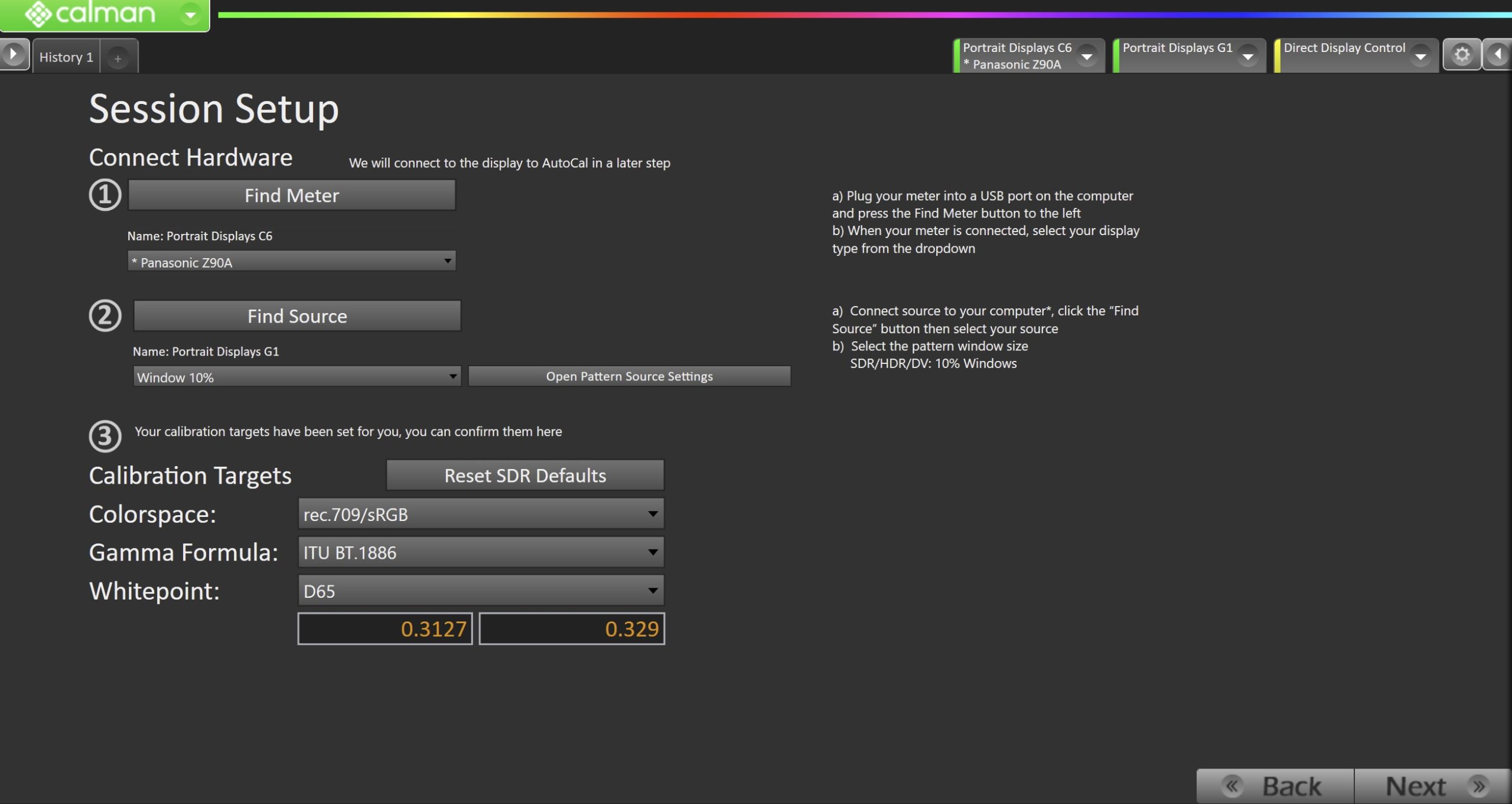Collapse the side panel with left arrow

coord(1497,54)
